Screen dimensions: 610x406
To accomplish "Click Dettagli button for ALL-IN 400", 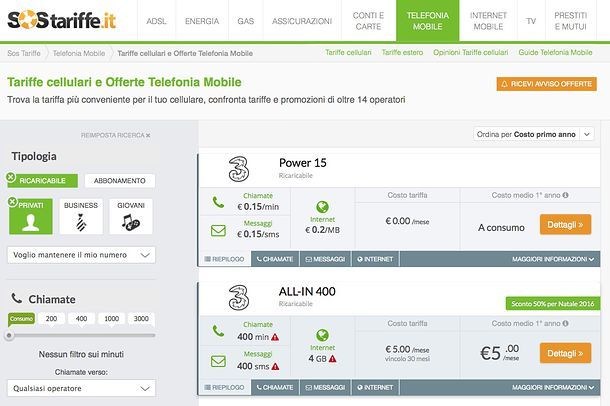I will coord(565,353).
